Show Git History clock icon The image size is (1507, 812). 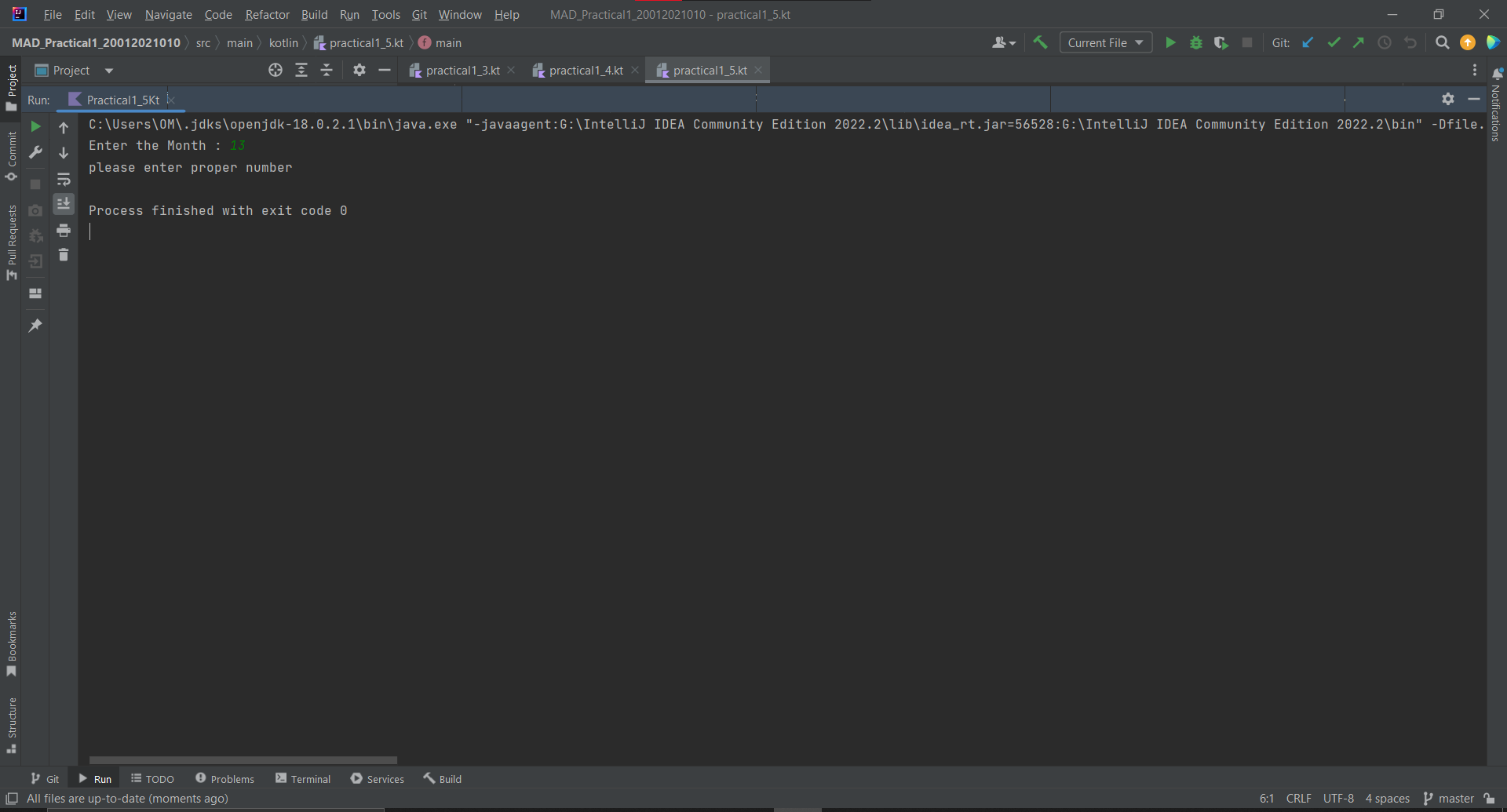[x=1385, y=42]
